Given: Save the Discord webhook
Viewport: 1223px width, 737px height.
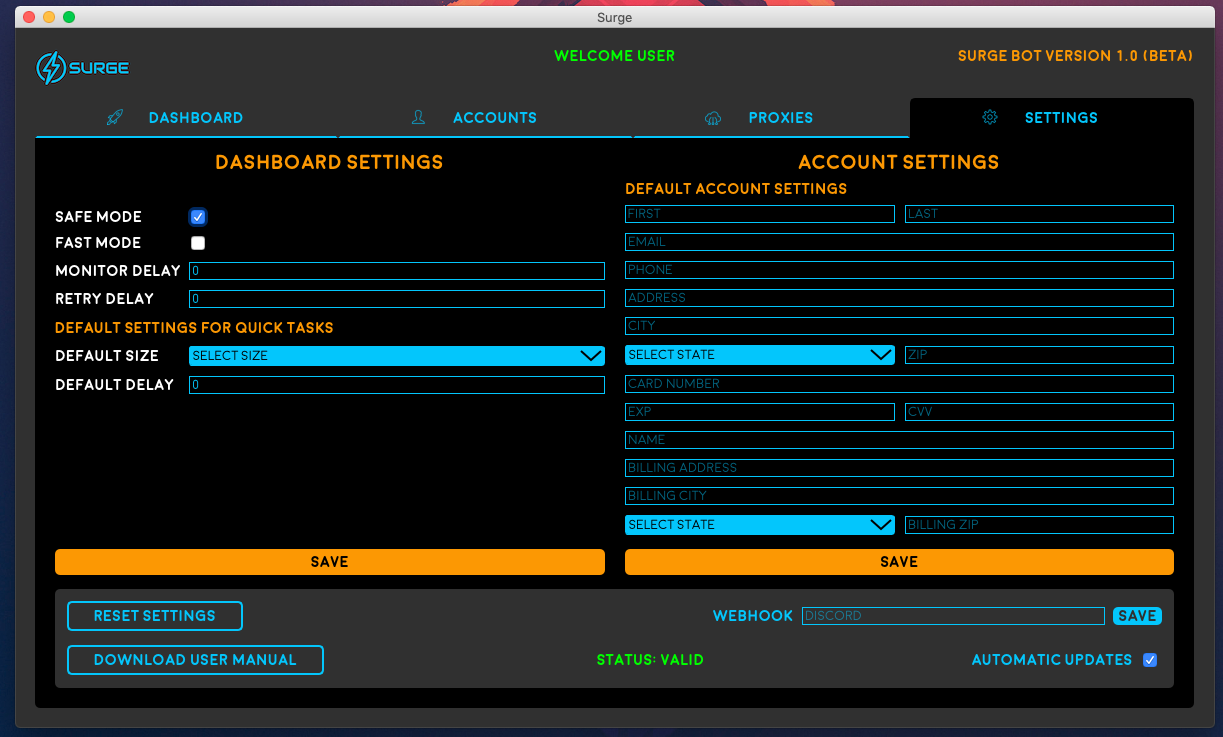Looking at the screenshot, I should click(1137, 616).
